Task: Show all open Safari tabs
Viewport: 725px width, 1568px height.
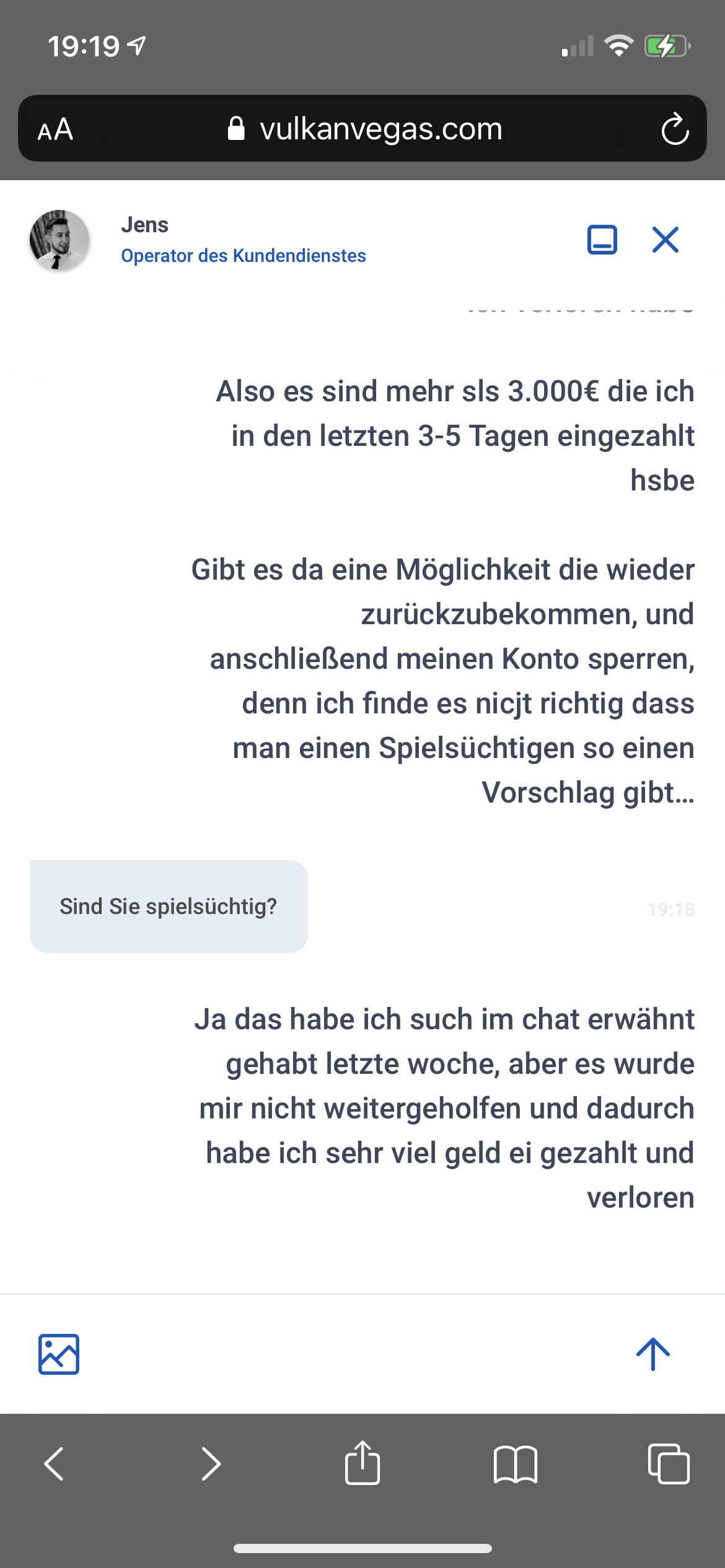Action: tap(668, 1464)
